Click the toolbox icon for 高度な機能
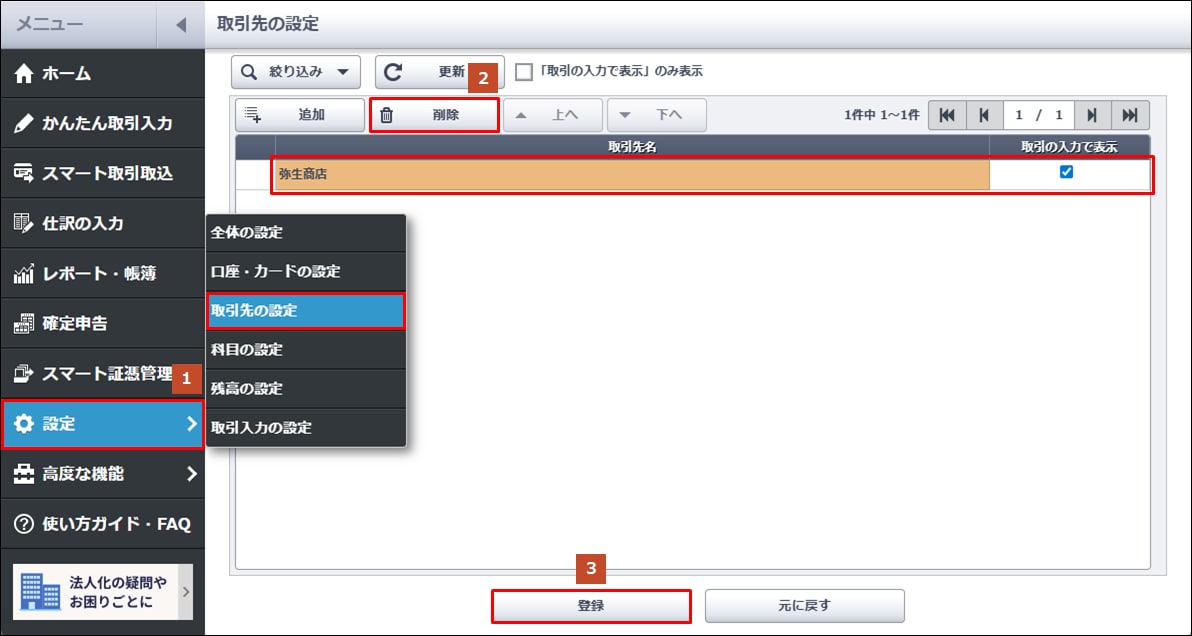The width and height of the screenshot is (1192, 636). (x=24, y=474)
